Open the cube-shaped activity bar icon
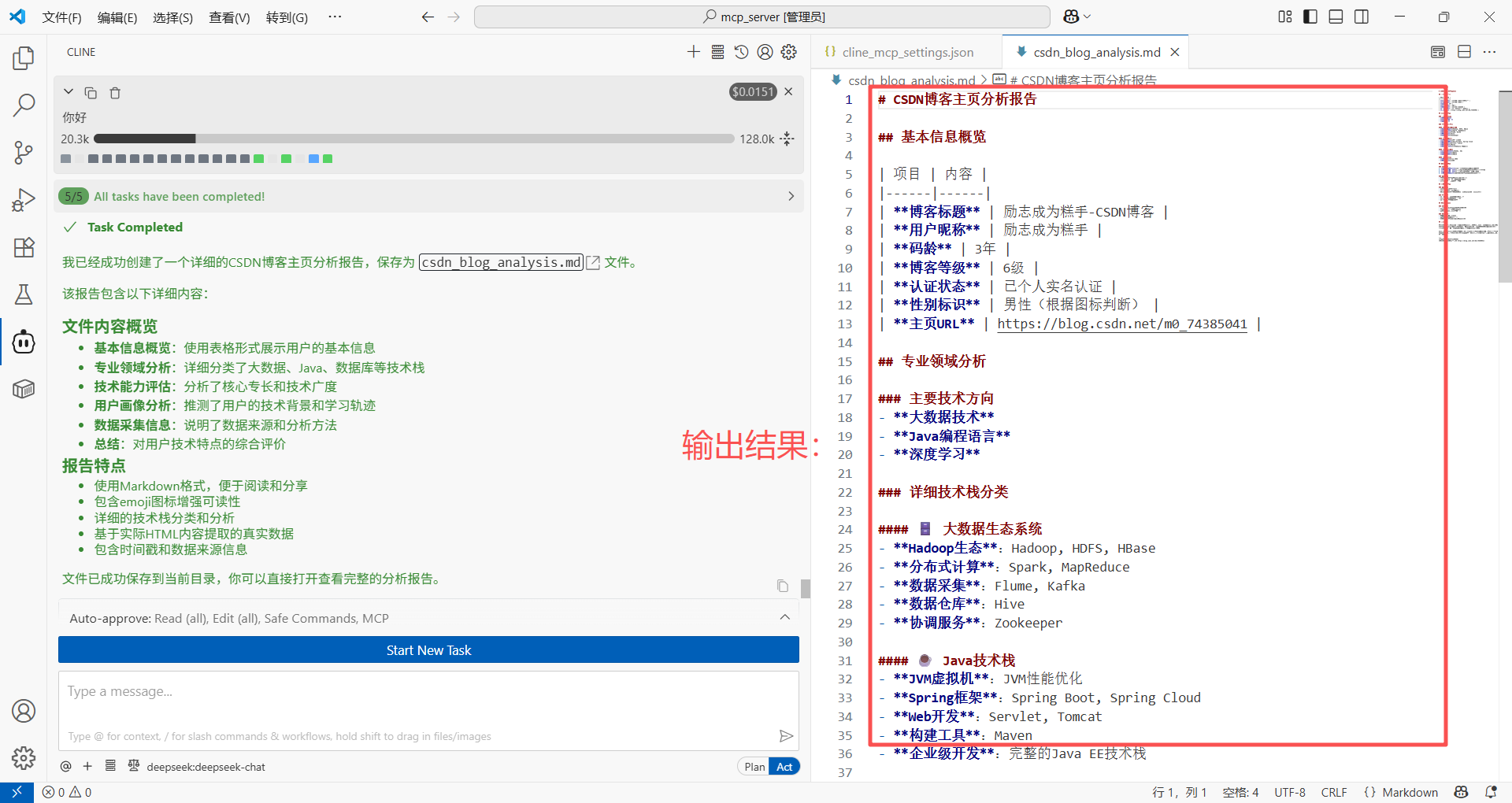This screenshot has height=803, width=1512. coord(24,389)
